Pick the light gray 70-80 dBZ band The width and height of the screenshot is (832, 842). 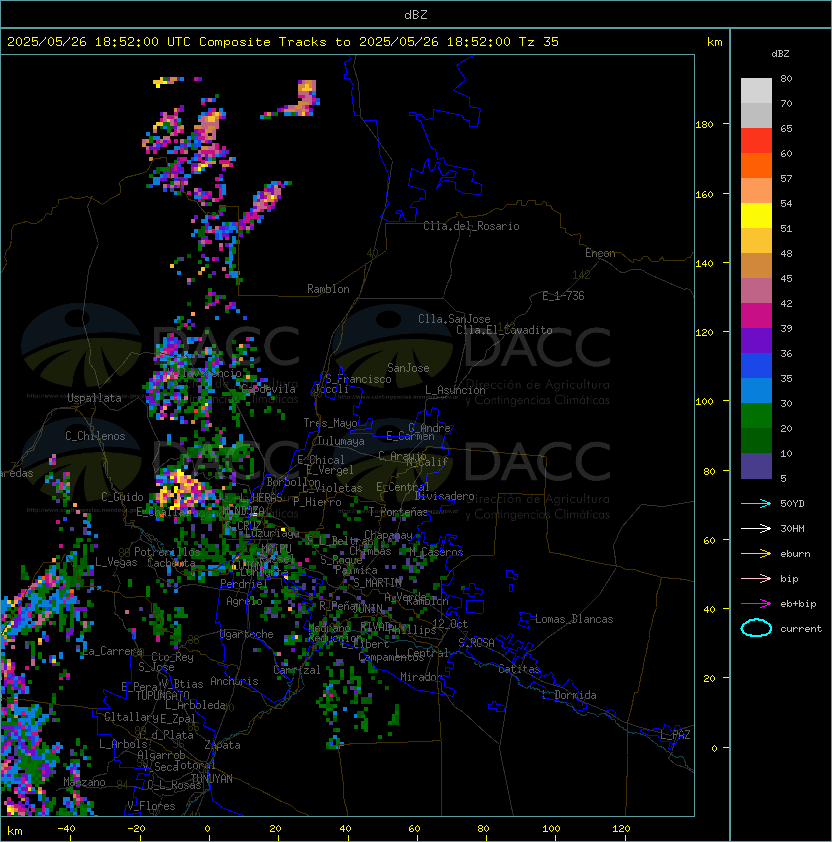pos(756,91)
